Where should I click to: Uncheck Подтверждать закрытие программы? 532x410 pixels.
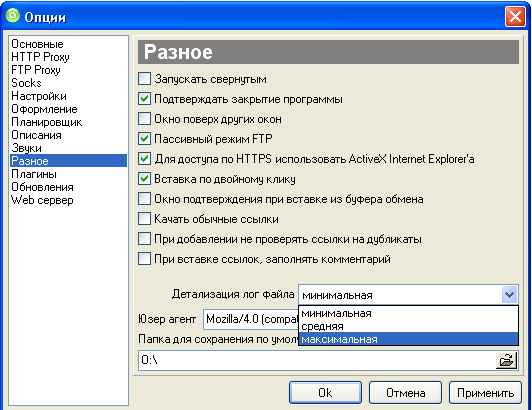pos(145,99)
